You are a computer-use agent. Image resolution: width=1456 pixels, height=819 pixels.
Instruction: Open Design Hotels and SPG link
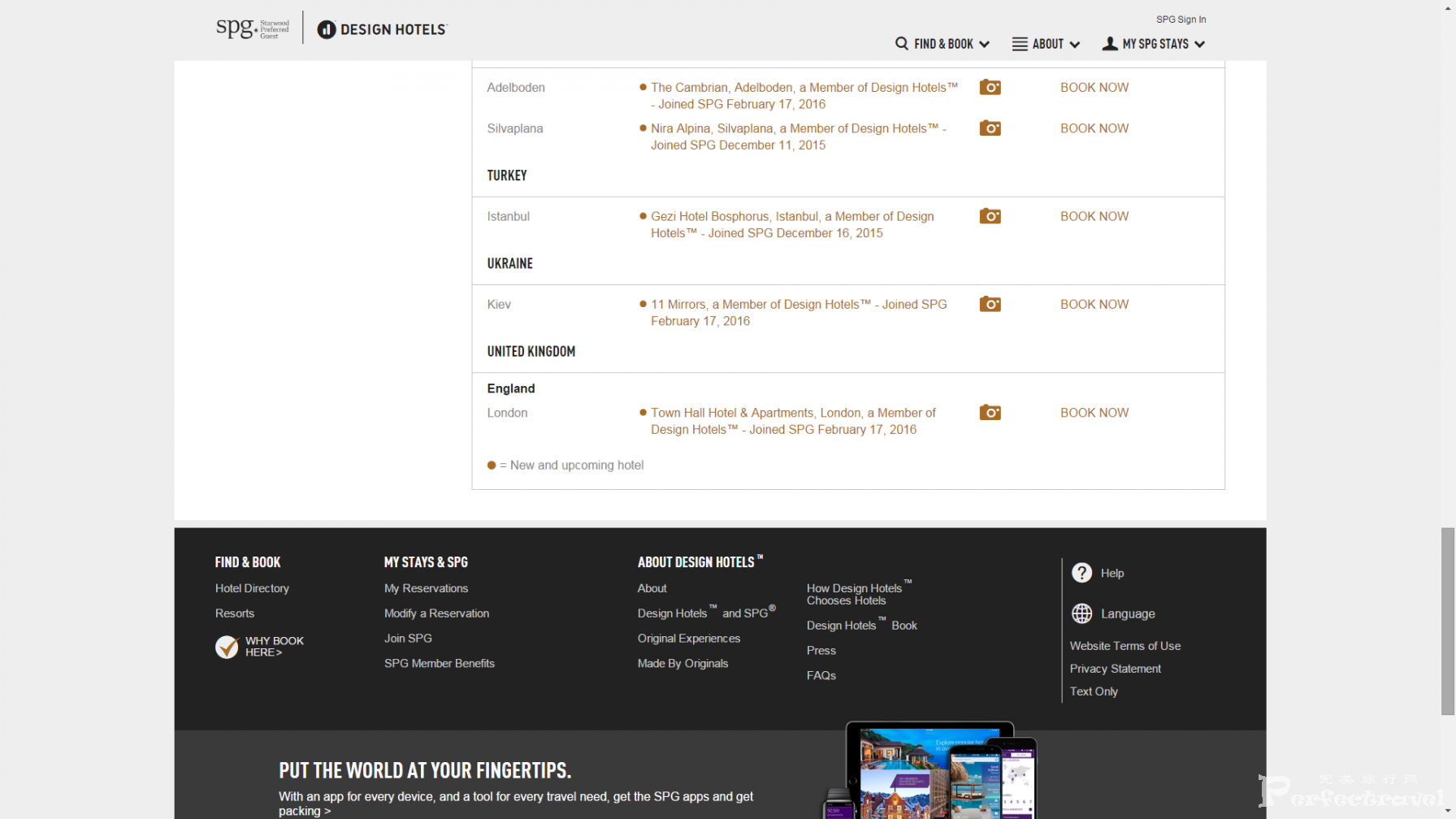click(x=706, y=613)
